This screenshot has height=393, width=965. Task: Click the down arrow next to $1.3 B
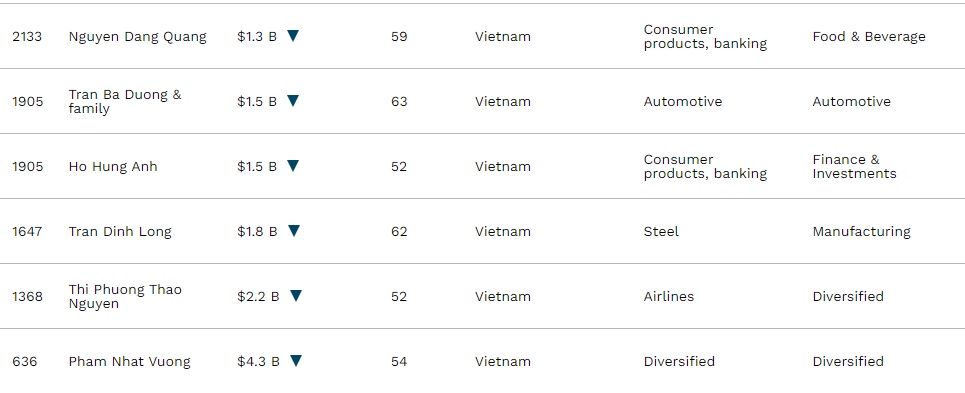point(293,36)
